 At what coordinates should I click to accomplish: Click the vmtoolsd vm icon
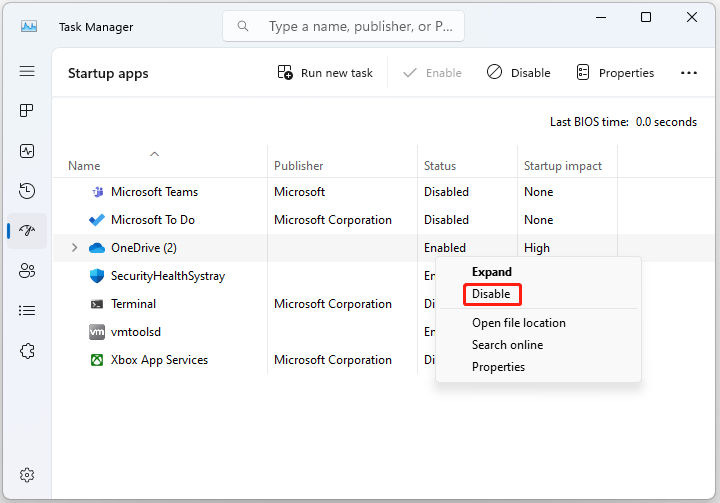[x=97, y=332]
